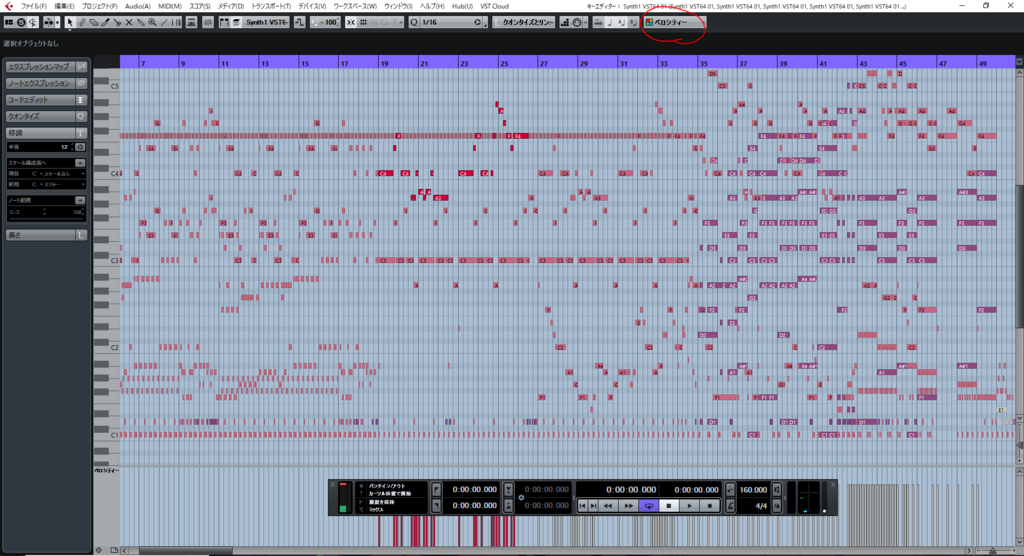This screenshot has width=1024, height=556.
Task: Select the Zoom magnifier tool
Action: (152, 22)
